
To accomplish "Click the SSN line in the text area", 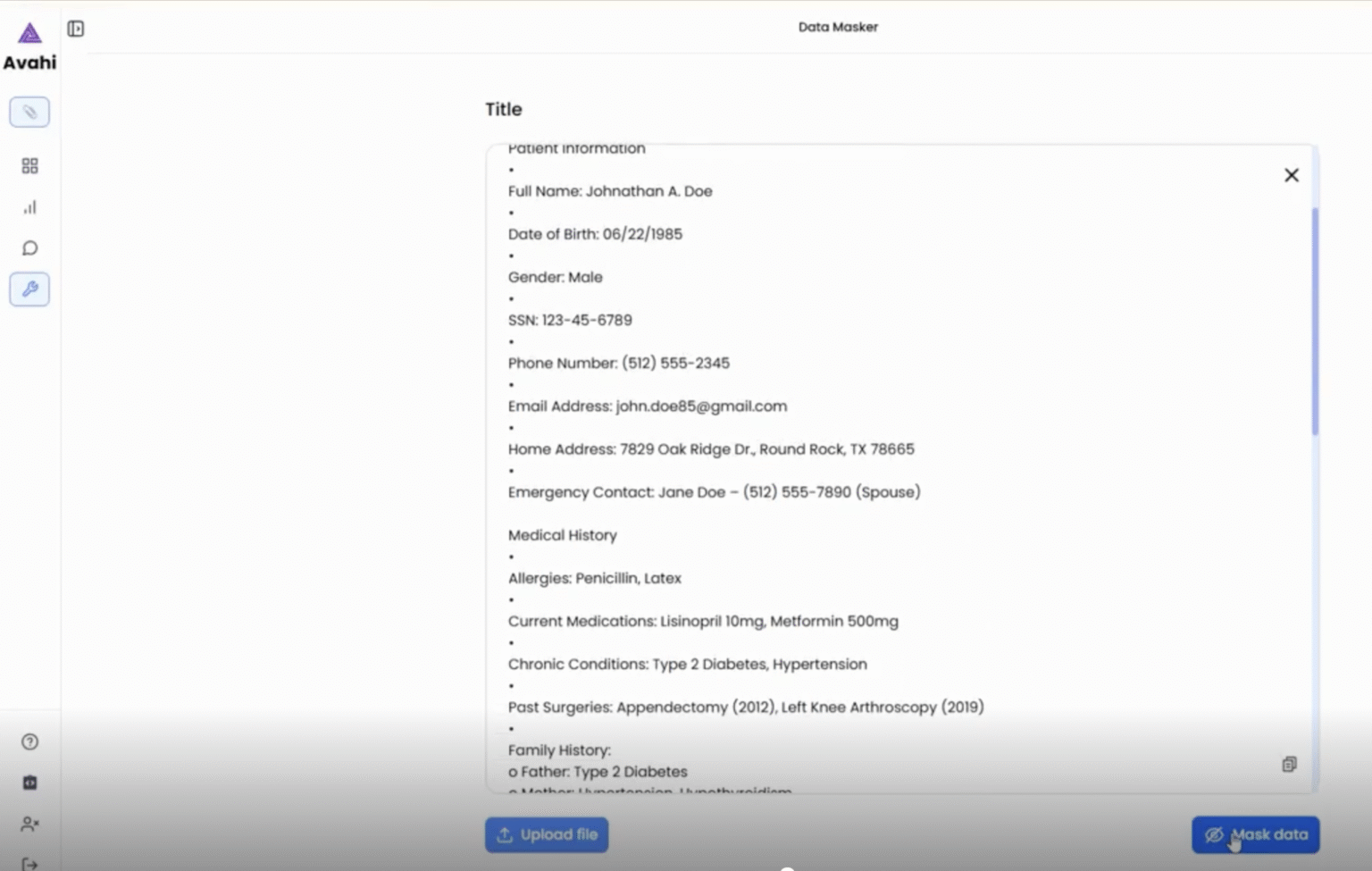I will [570, 320].
